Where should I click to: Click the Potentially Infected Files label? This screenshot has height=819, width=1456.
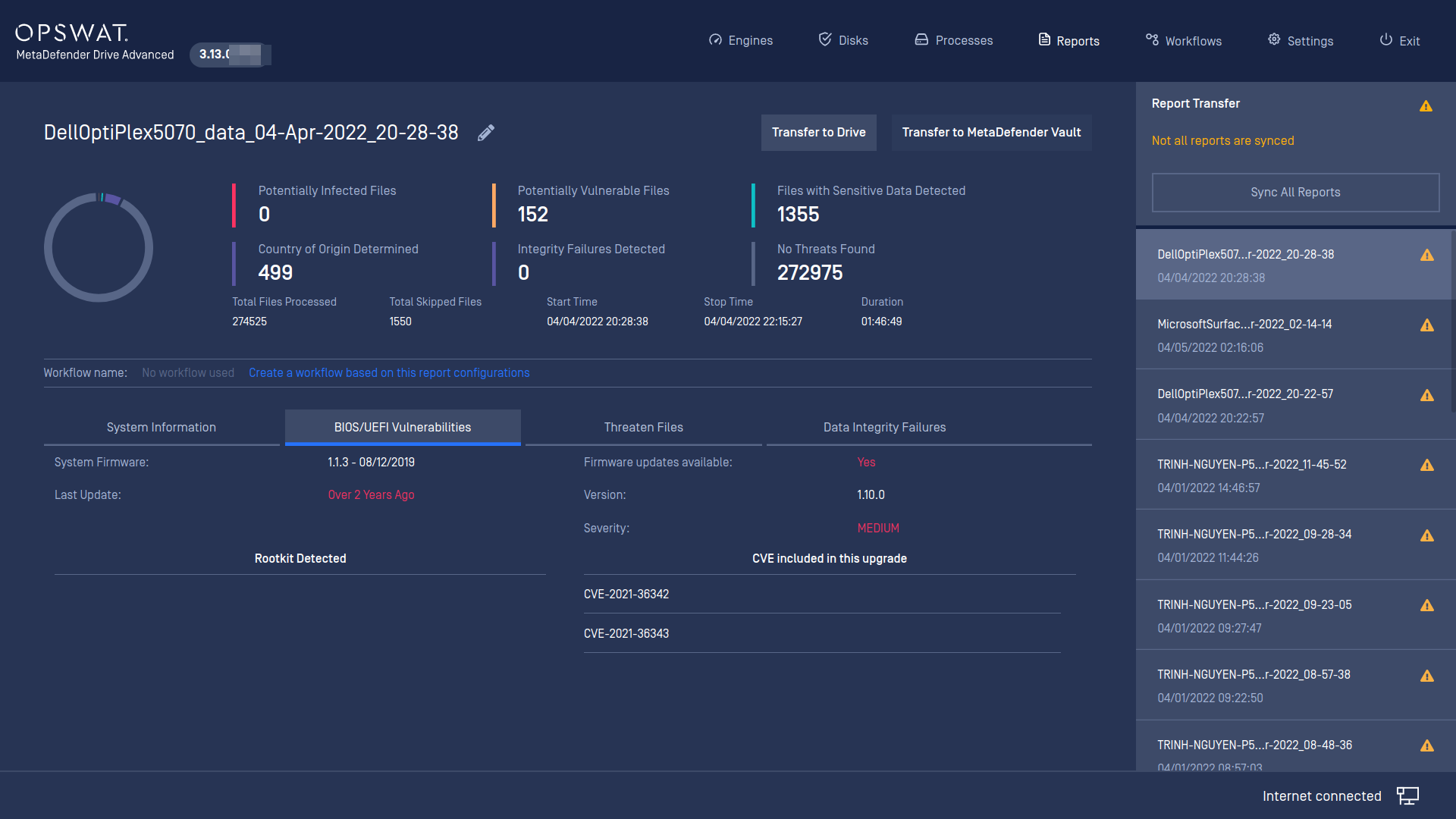tap(327, 191)
